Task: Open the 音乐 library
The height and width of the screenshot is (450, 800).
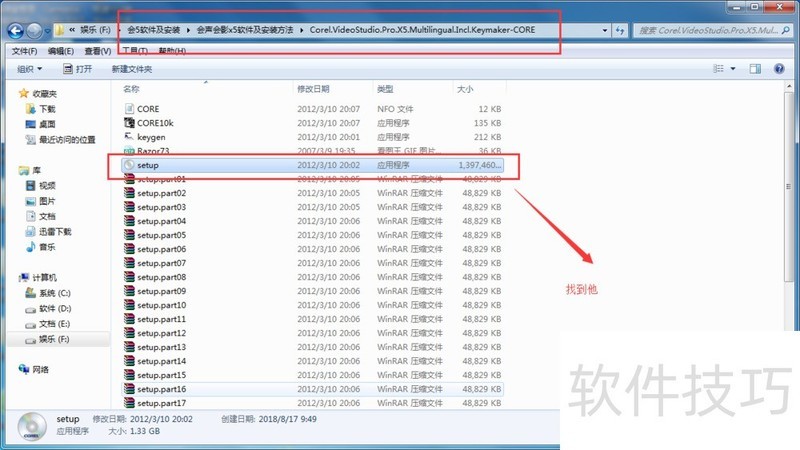Action: (x=40, y=246)
